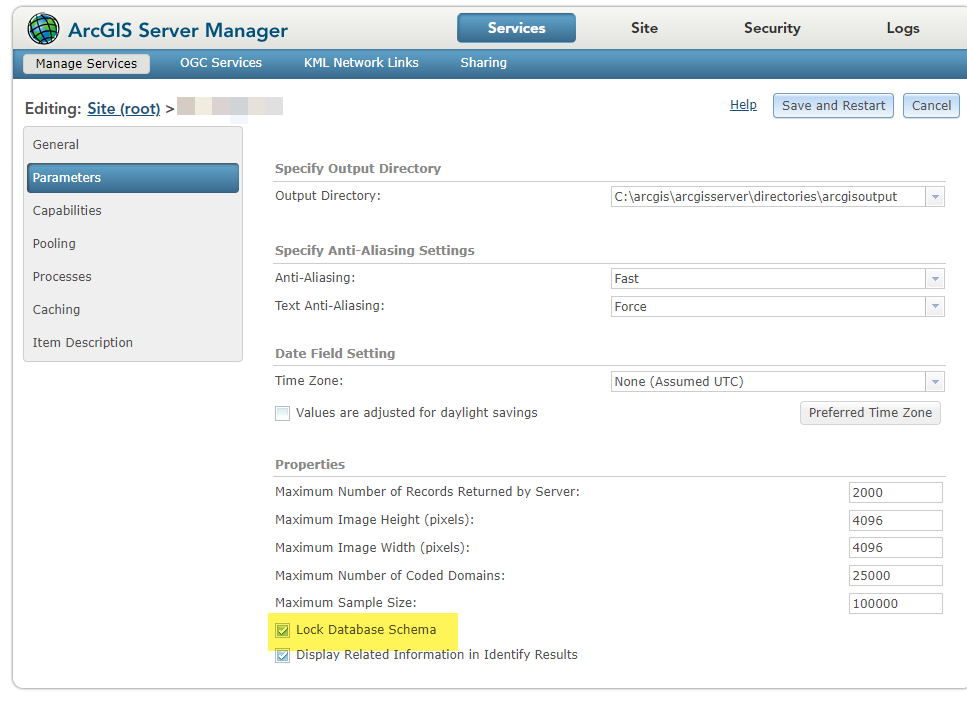Click the ArcGIS Server Manager globe logo

tap(41, 27)
